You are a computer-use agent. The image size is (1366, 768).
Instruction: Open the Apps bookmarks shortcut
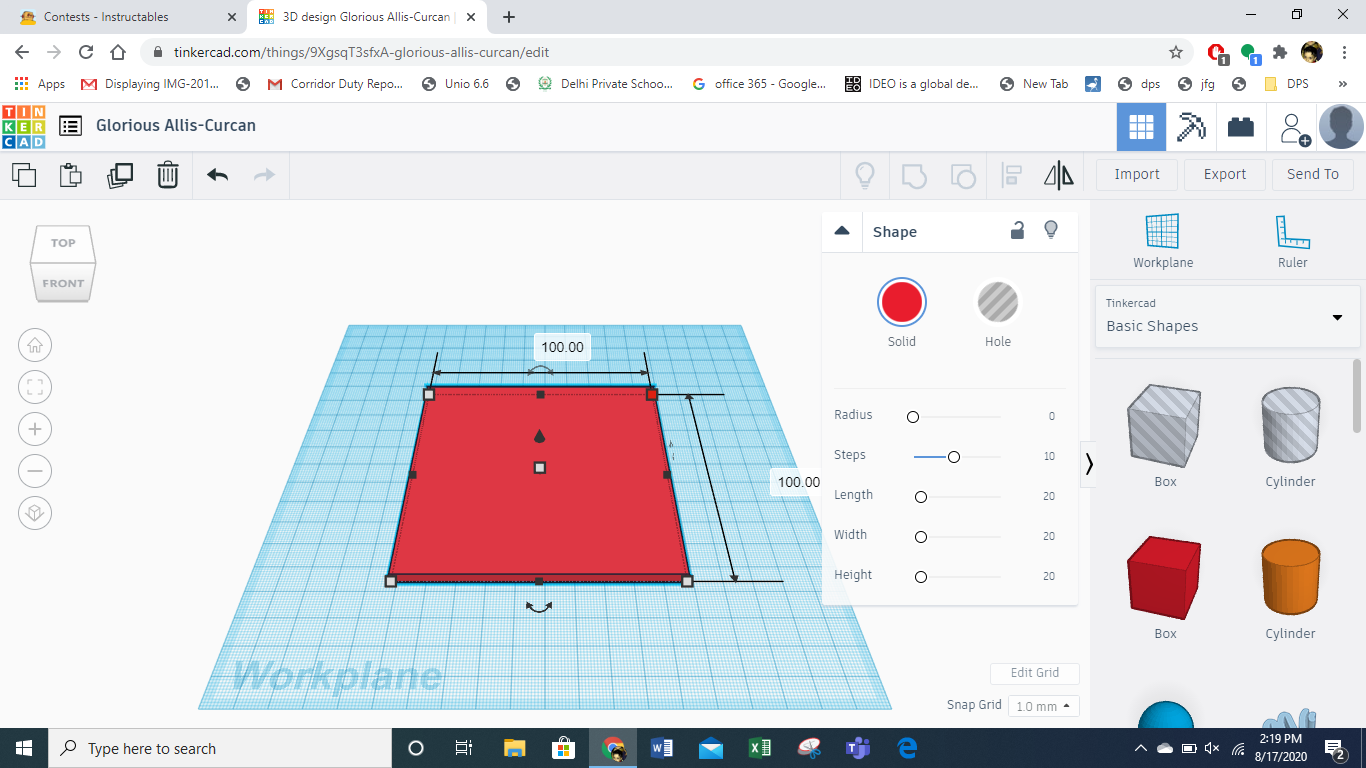coord(40,84)
